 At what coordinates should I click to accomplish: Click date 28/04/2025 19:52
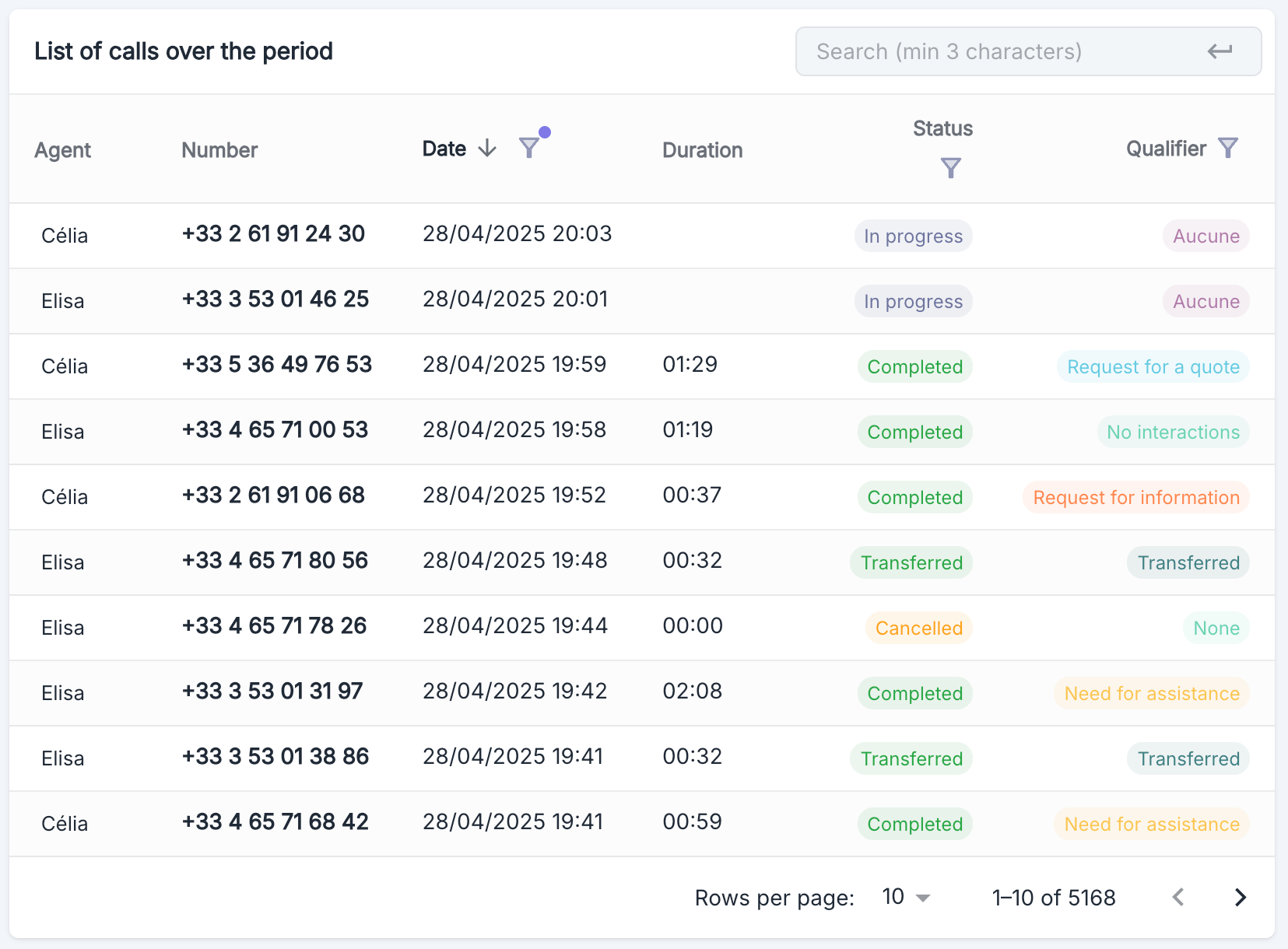tap(514, 495)
